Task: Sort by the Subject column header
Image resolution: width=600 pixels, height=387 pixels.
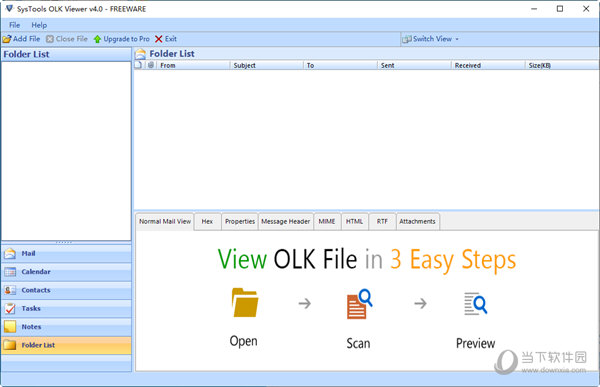Action: (x=266, y=65)
